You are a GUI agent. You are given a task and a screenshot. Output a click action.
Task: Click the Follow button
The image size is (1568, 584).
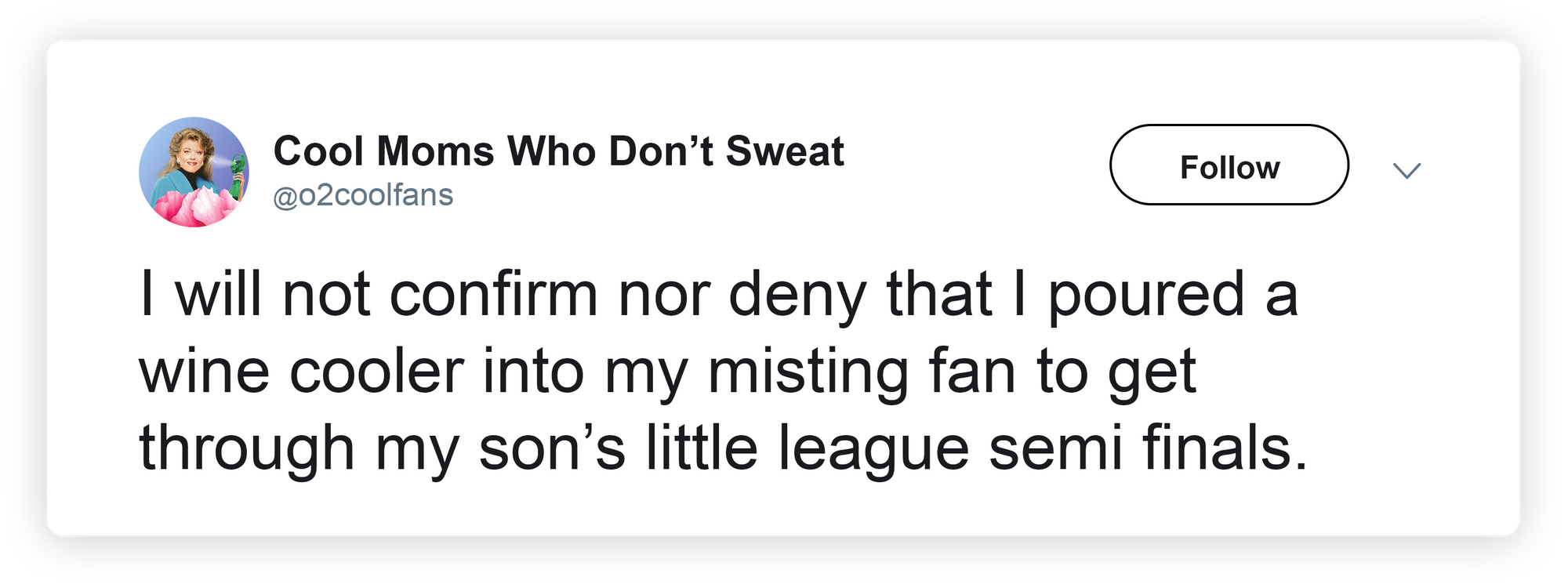1229,165
